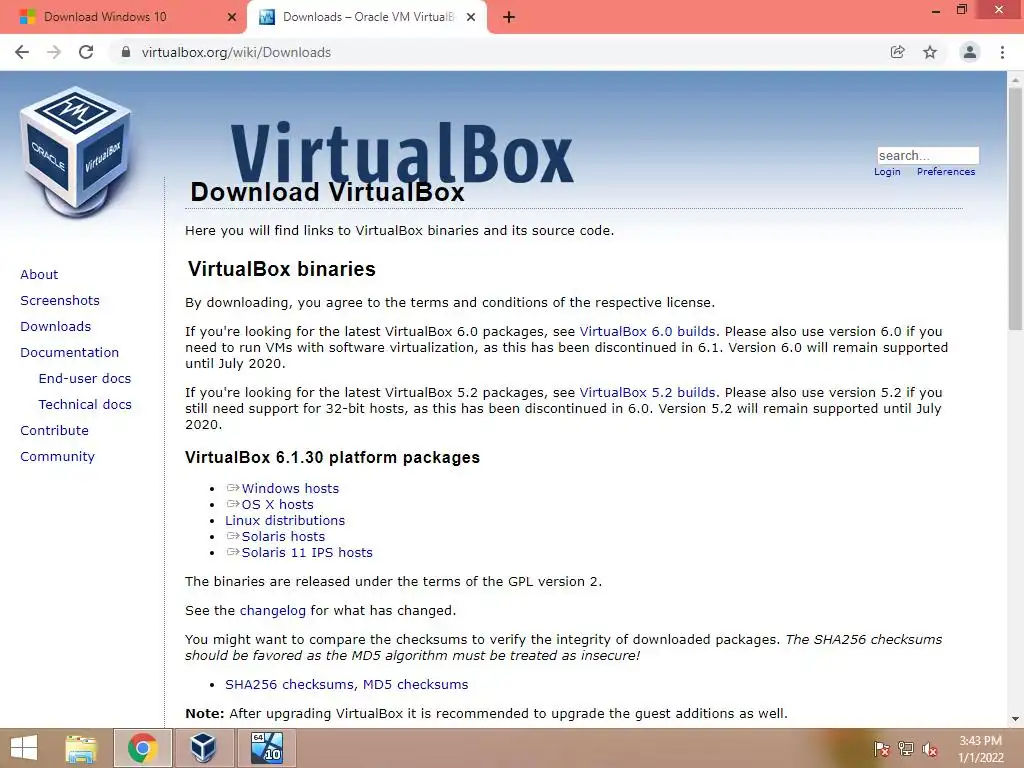Viewport: 1024px width, 768px height.
Task: Follow the VirtualBox 5.2 builds link
Action: click(x=648, y=392)
